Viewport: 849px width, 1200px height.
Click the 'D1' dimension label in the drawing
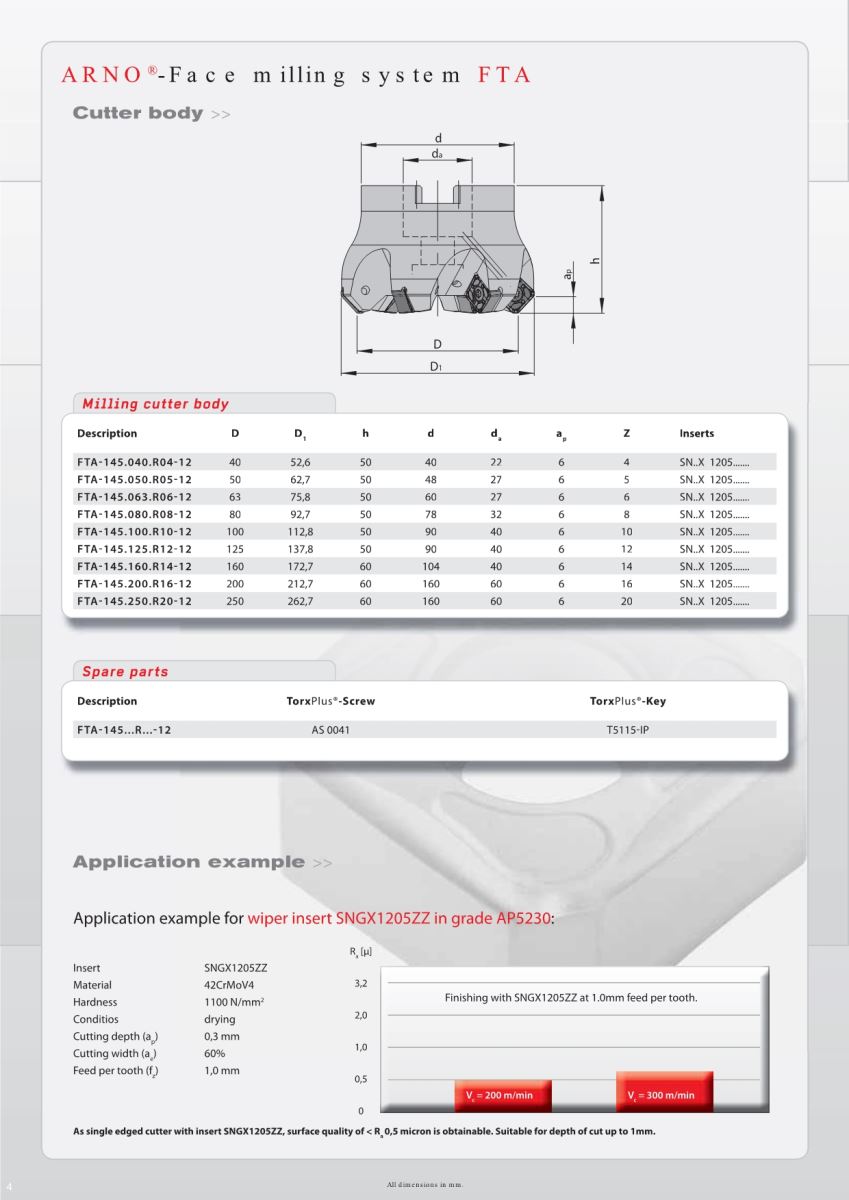(x=436, y=367)
